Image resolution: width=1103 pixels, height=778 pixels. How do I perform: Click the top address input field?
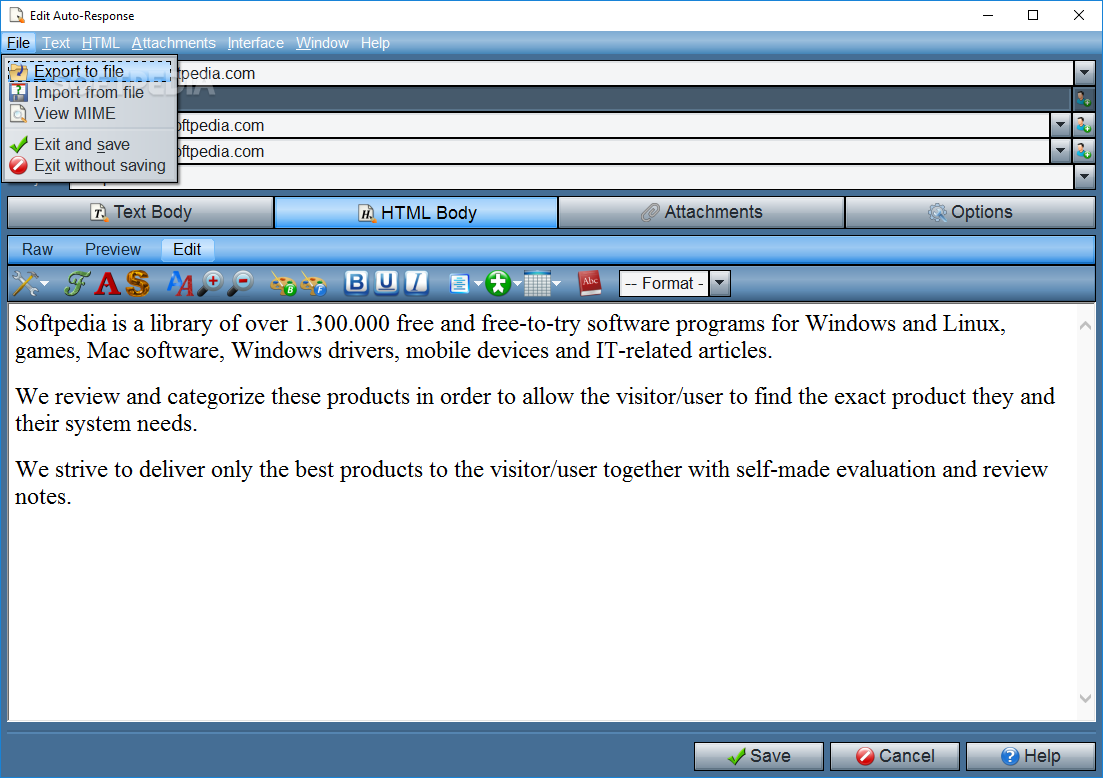point(624,73)
